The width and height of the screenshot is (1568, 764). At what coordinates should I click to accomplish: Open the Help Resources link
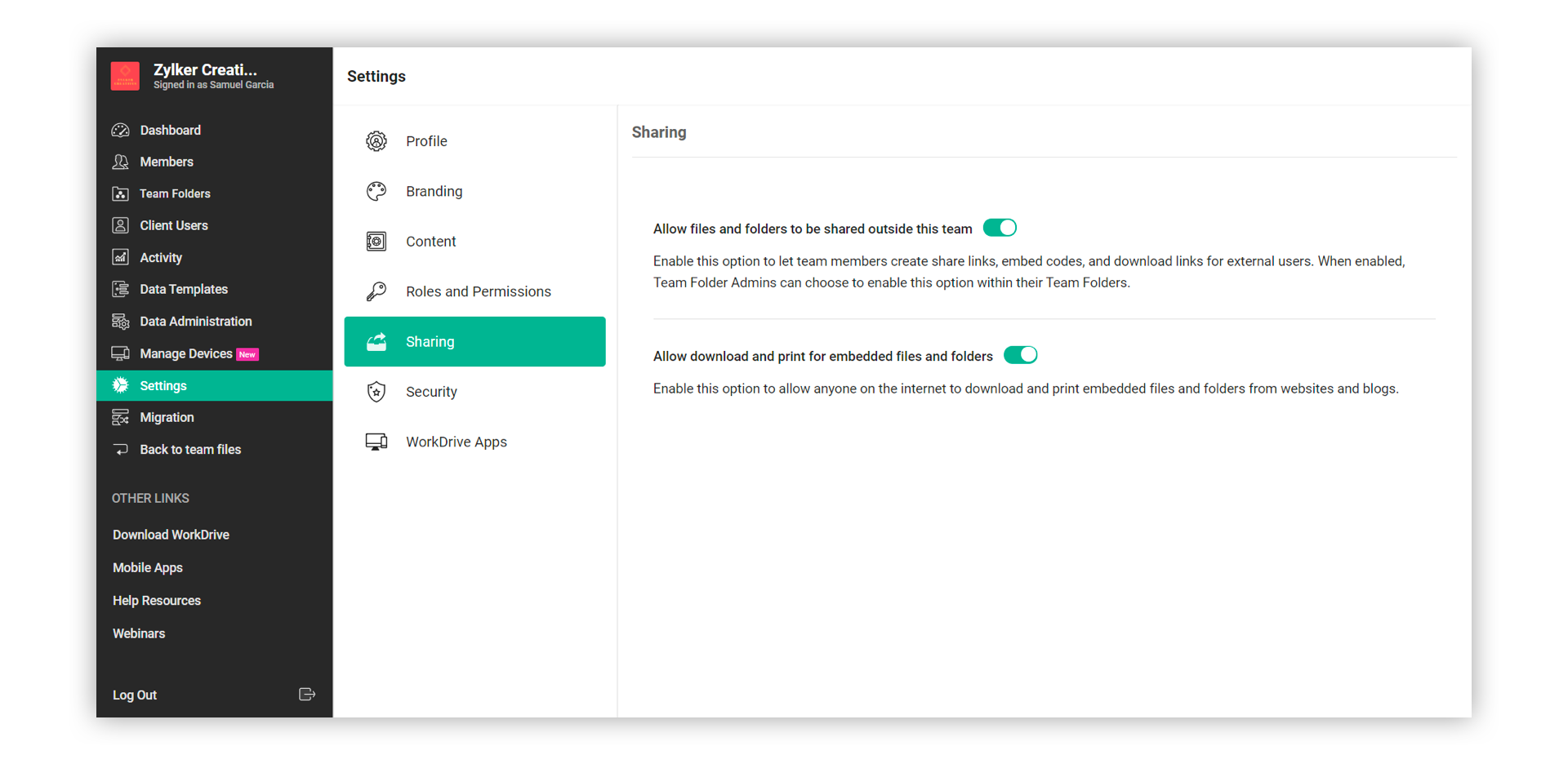pyautogui.click(x=157, y=601)
